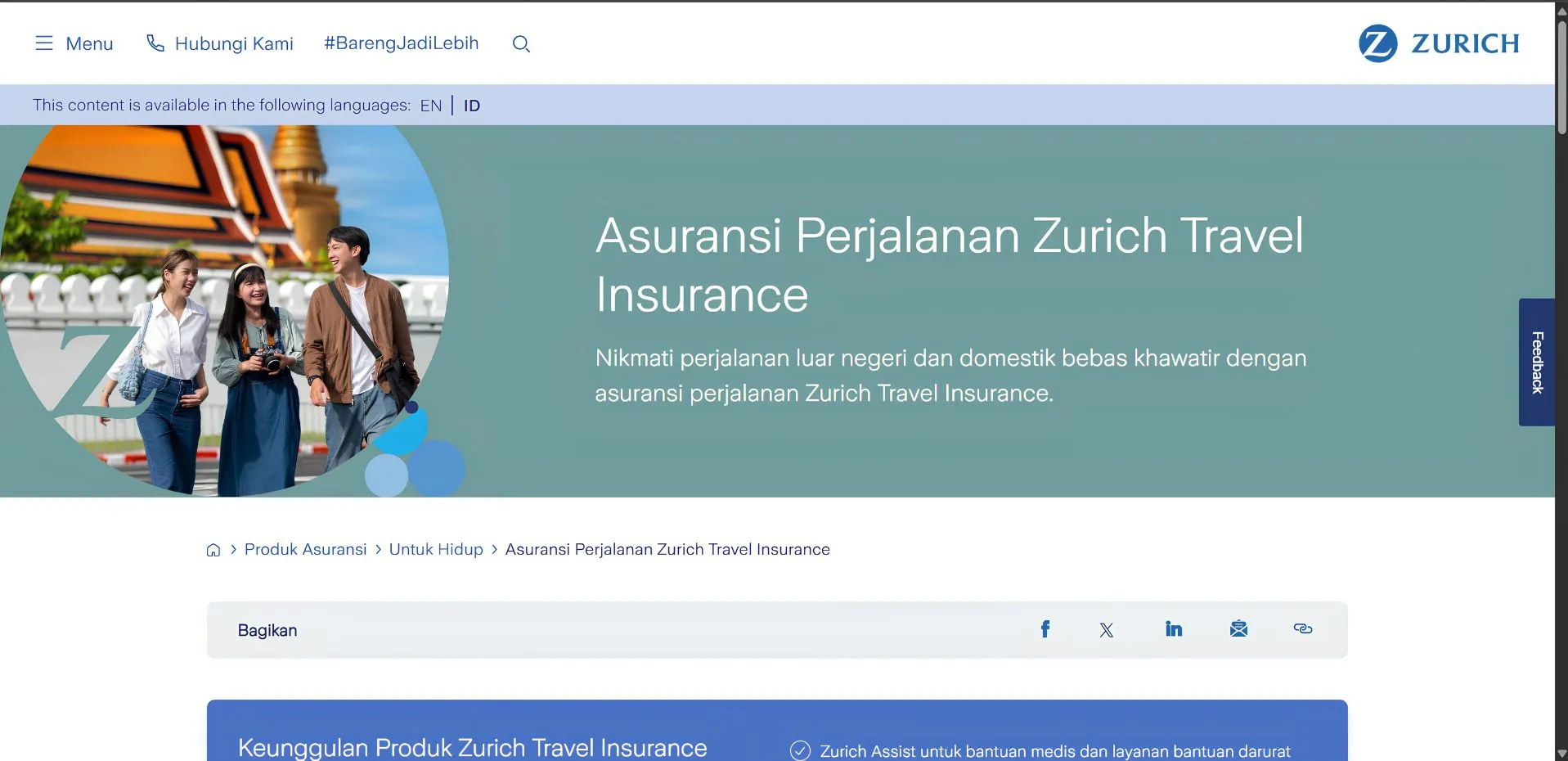This screenshot has height=761, width=1568.
Task: Open the search magnifier icon
Action: [x=521, y=44]
